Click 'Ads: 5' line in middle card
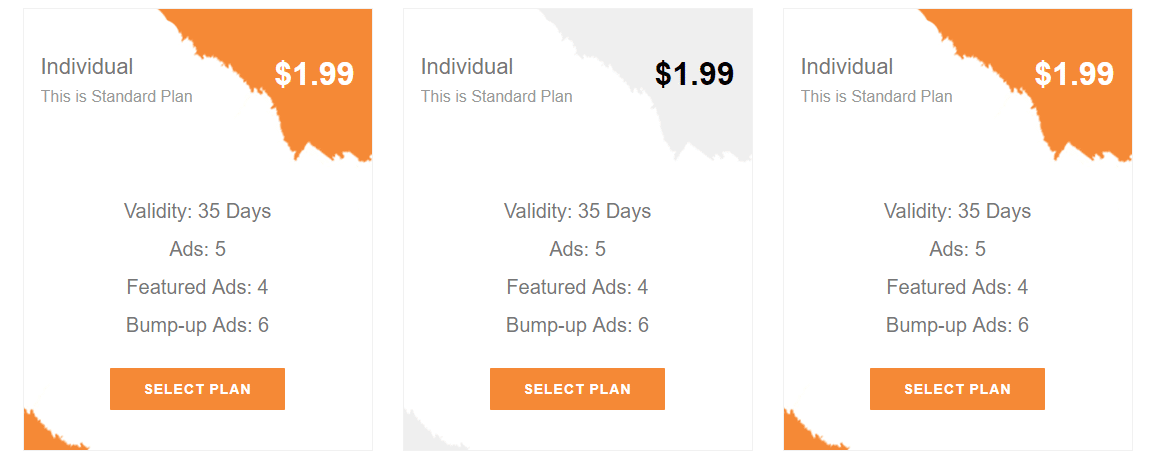 [x=577, y=249]
